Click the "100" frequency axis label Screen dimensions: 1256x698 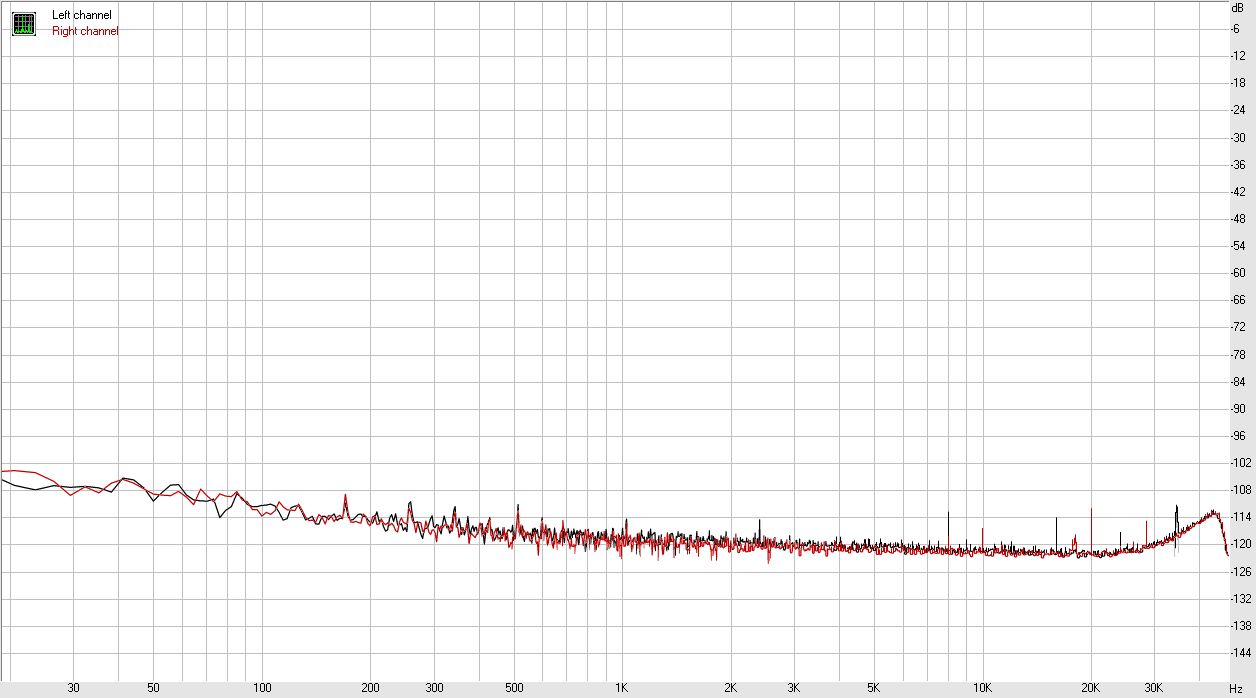[x=262, y=689]
